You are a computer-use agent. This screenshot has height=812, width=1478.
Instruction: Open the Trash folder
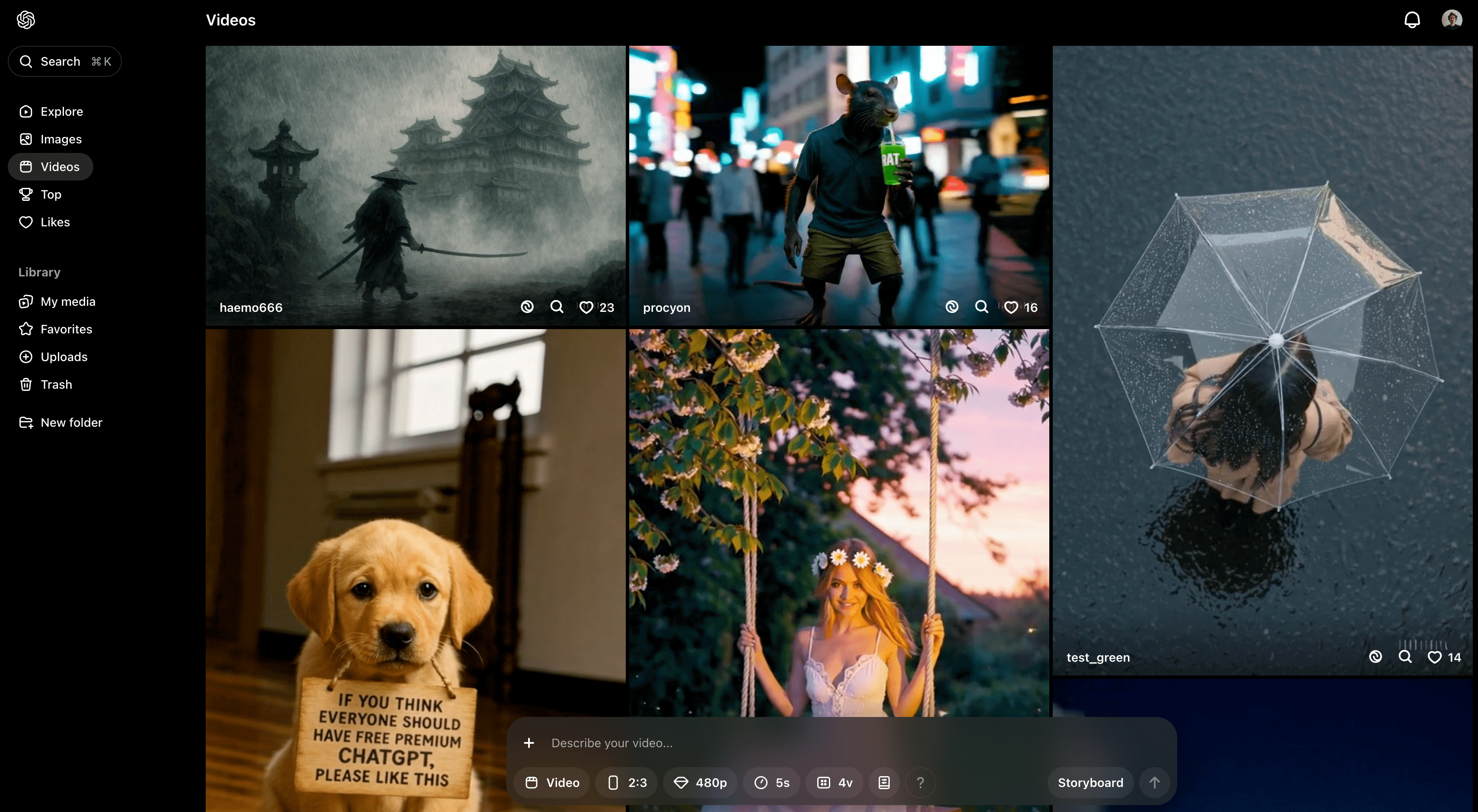[x=45, y=384]
